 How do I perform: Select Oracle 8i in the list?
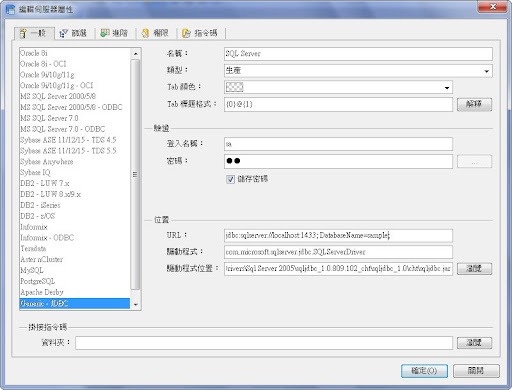[x=75, y=53]
